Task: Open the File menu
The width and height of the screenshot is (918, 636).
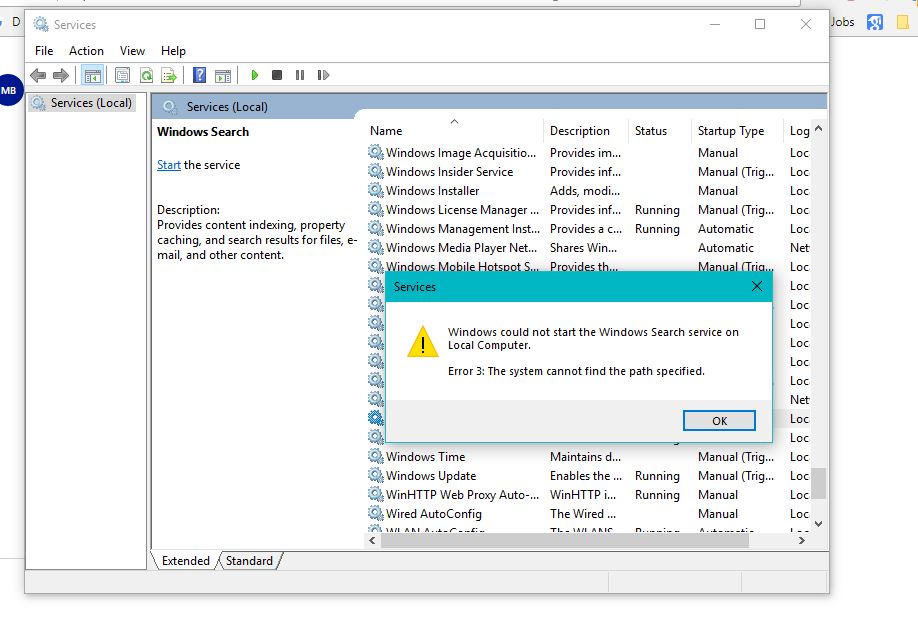Action: (x=44, y=51)
